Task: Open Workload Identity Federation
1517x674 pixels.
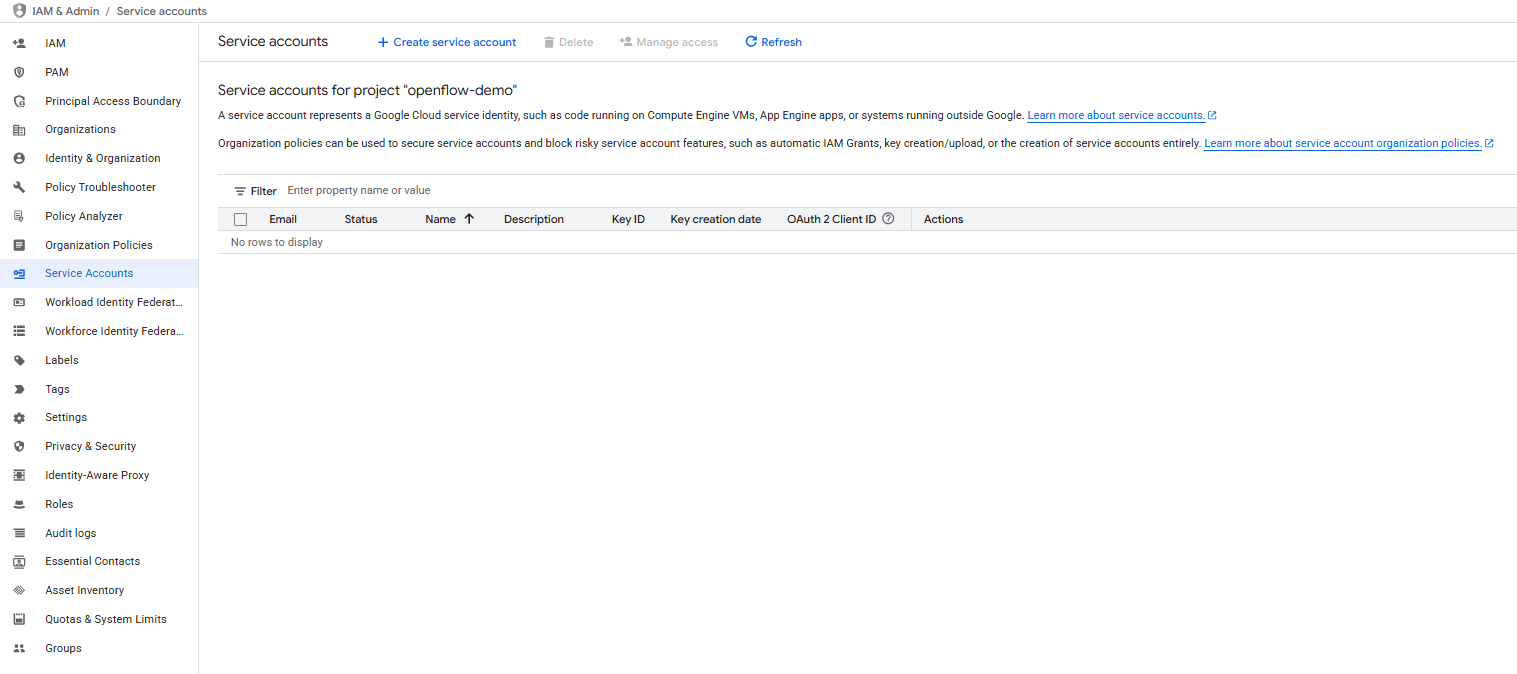Action: (113, 301)
